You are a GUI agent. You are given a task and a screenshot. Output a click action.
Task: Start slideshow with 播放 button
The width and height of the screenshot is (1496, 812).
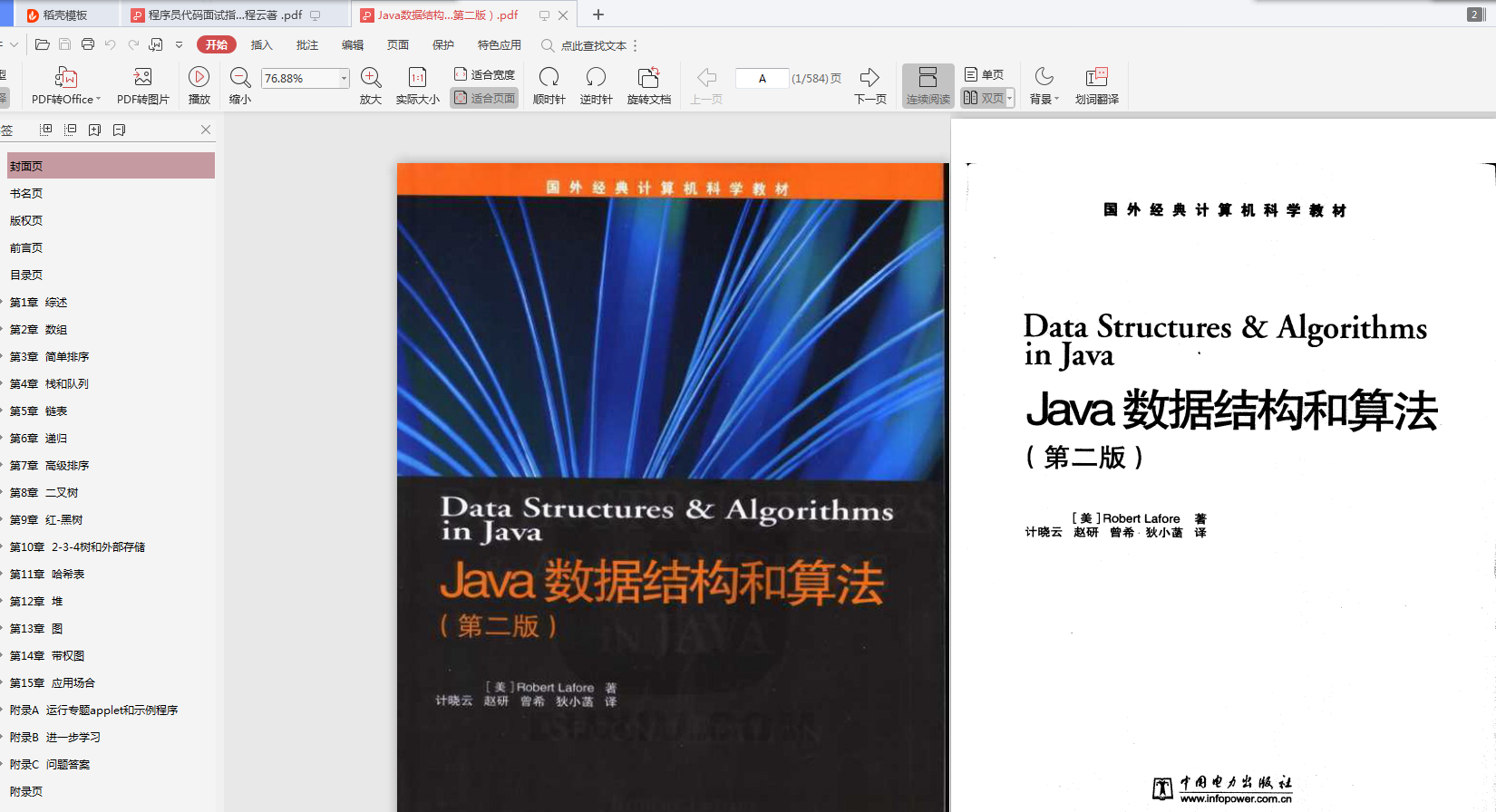point(199,86)
